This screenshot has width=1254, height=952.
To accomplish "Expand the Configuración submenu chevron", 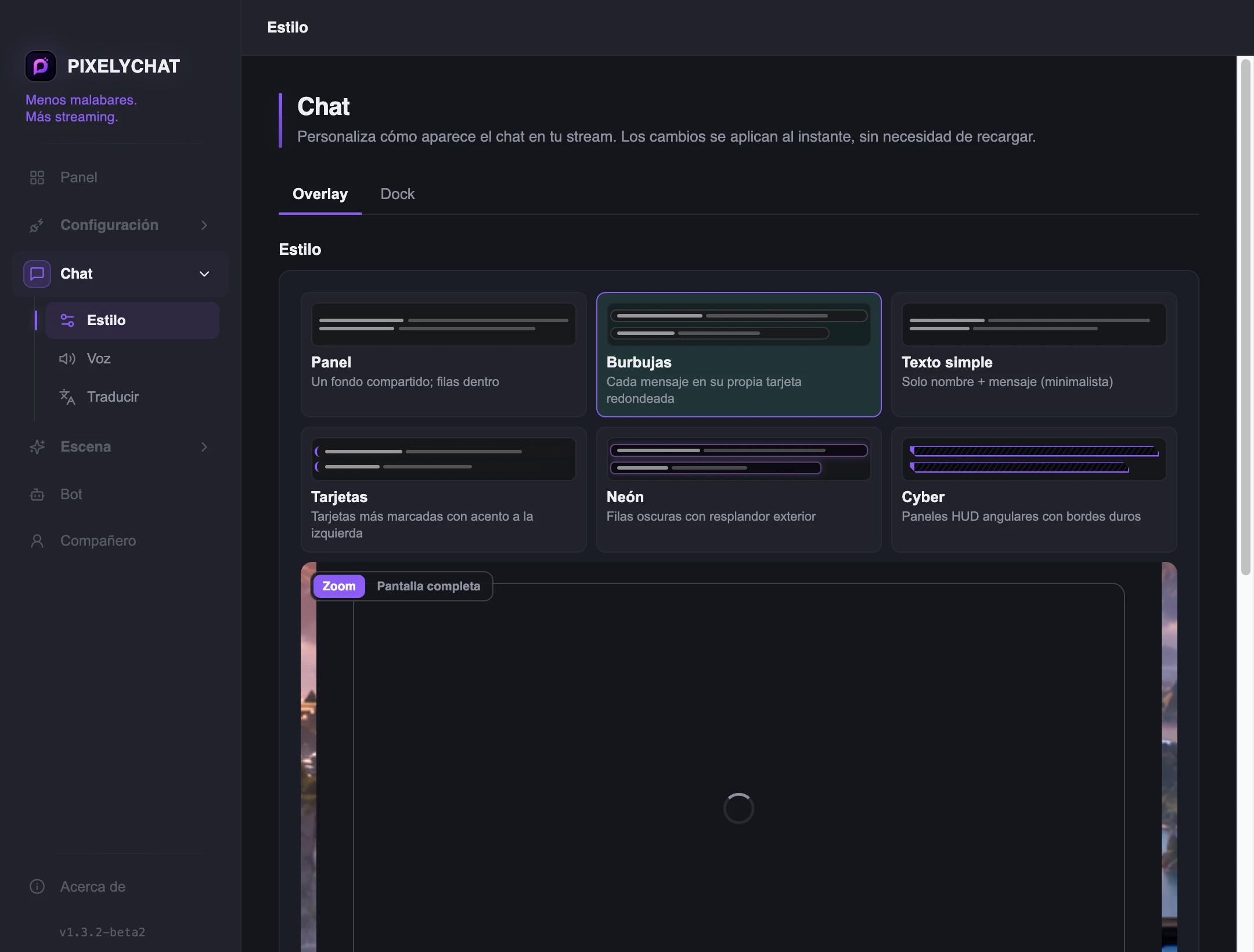I will [x=204, y=225].
